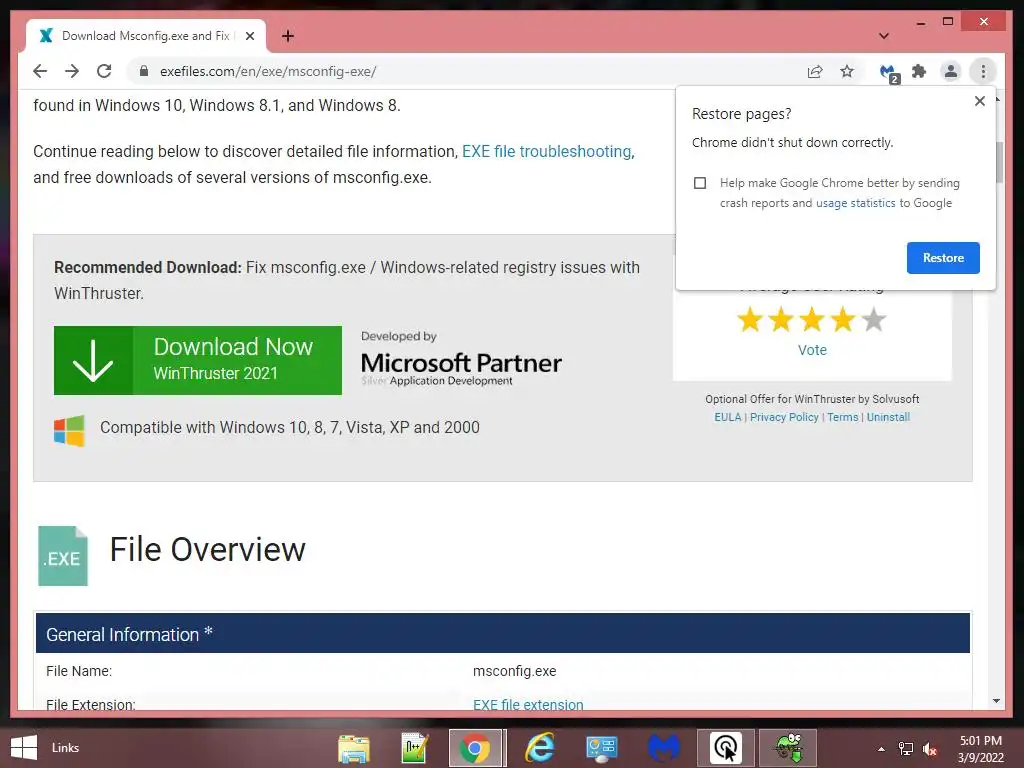Select the Download Msconfig.exe tab
This screenshot has width=1024, height=768.
145,36
